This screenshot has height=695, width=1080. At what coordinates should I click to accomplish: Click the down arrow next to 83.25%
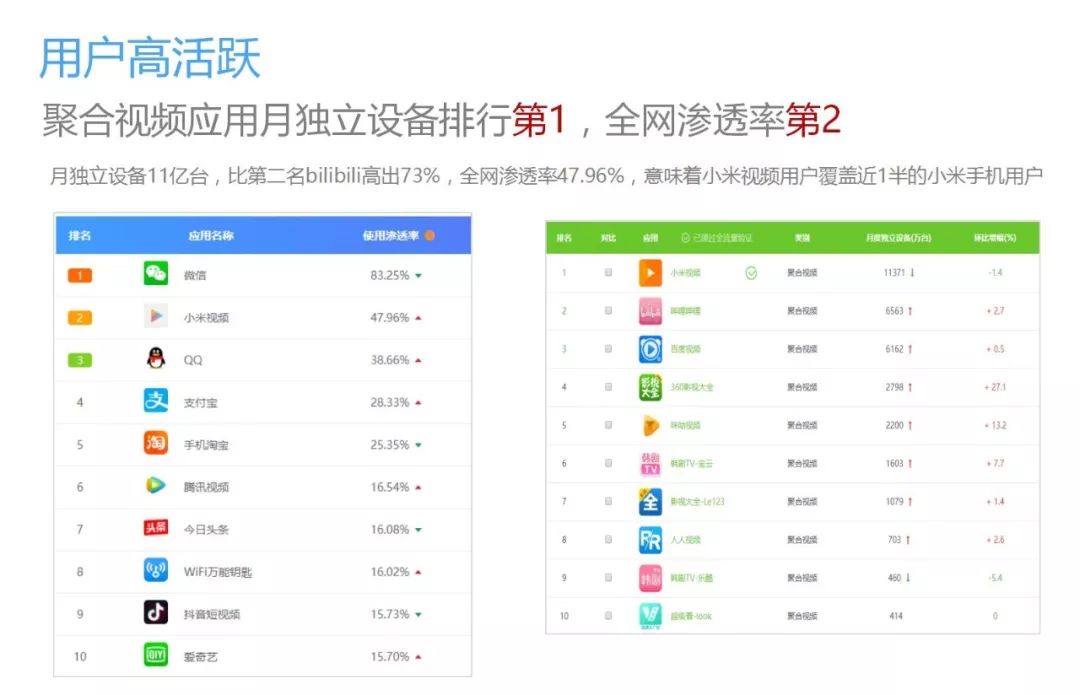[x=418, y=275]
